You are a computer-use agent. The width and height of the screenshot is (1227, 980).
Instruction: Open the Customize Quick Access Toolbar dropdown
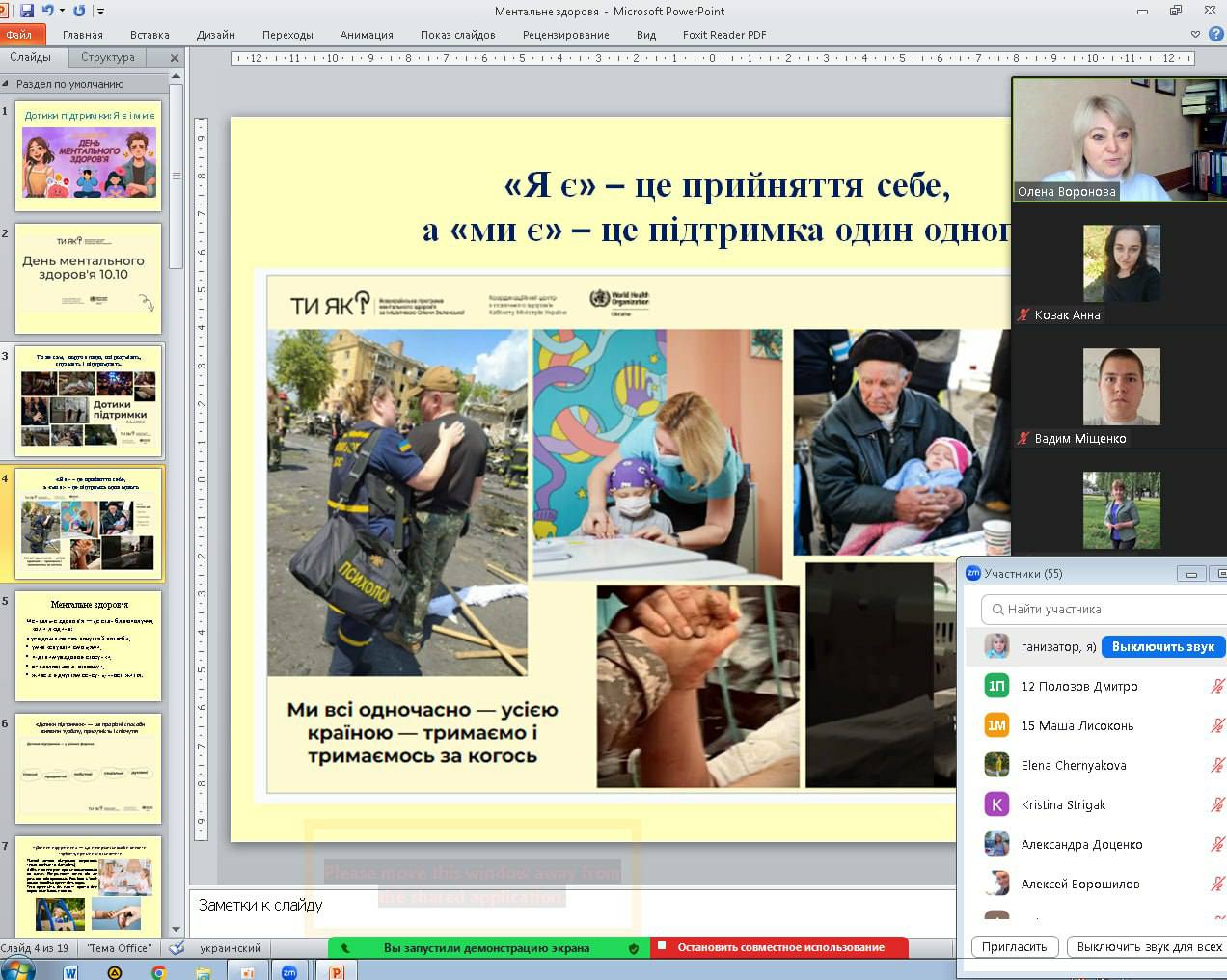101,12
